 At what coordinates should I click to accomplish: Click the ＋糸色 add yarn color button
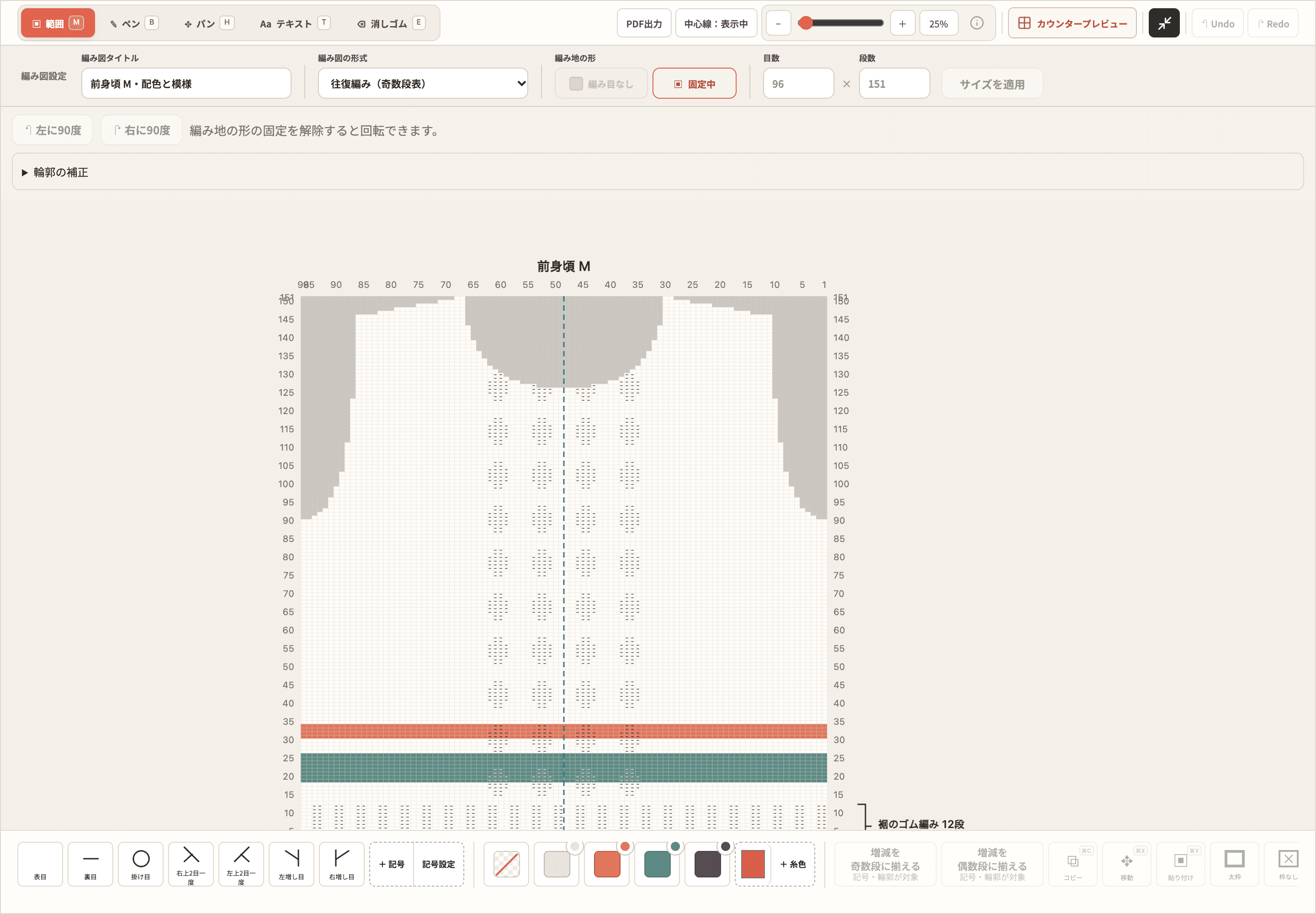pyautogui.click(x=793, y=864)
